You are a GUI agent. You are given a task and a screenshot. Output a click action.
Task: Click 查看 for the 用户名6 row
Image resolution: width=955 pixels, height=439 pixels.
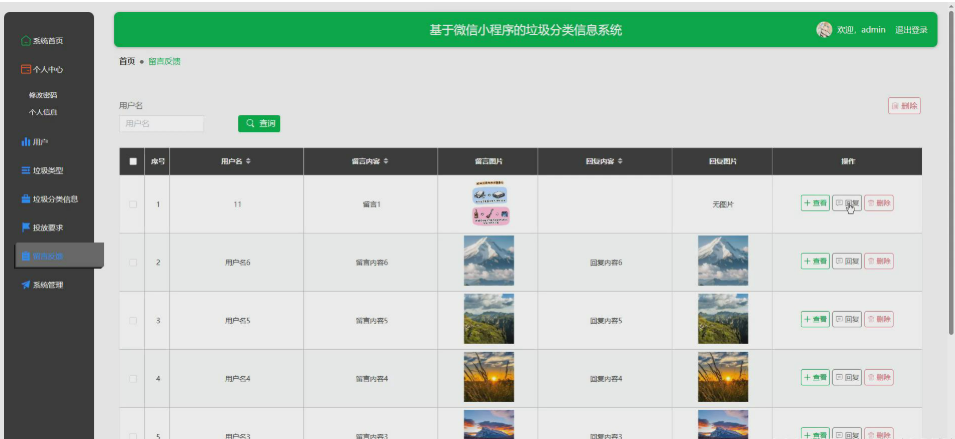[x=816, y=261]
